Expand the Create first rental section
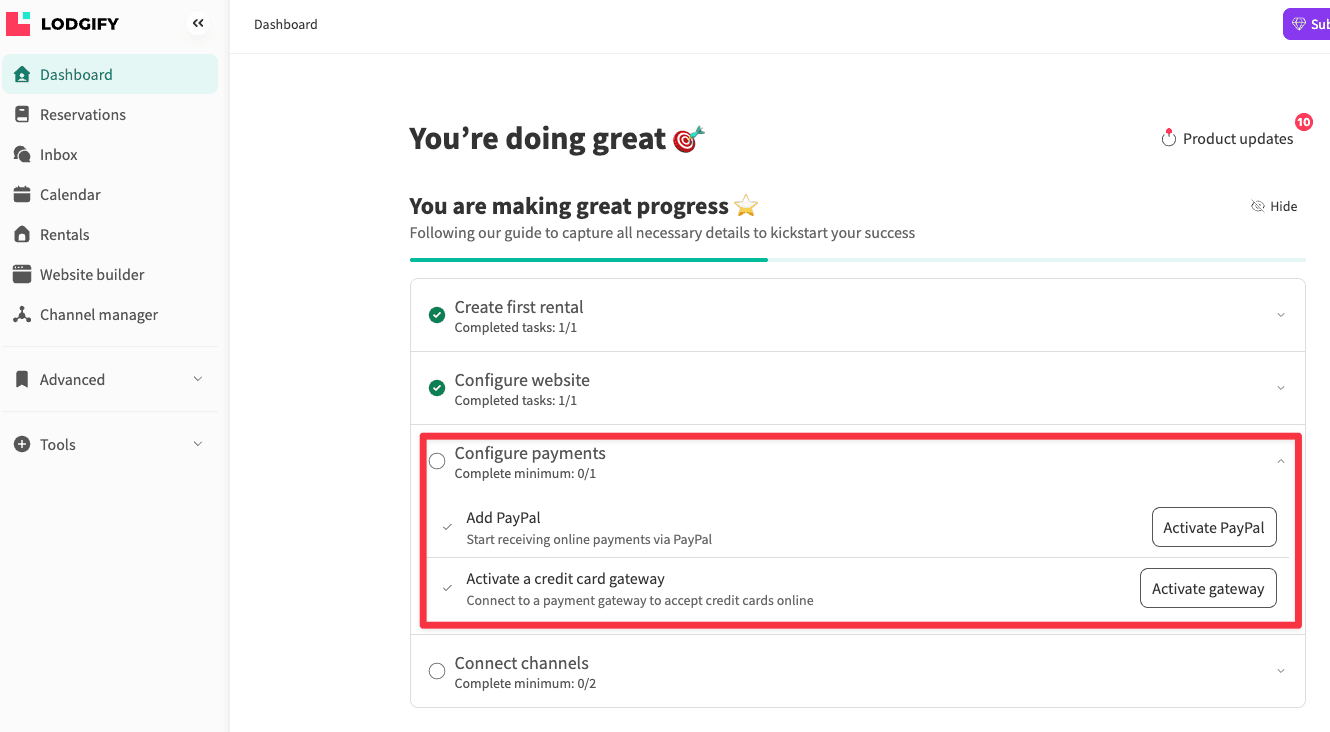The image size is (1330, 732). [1281, 314]
